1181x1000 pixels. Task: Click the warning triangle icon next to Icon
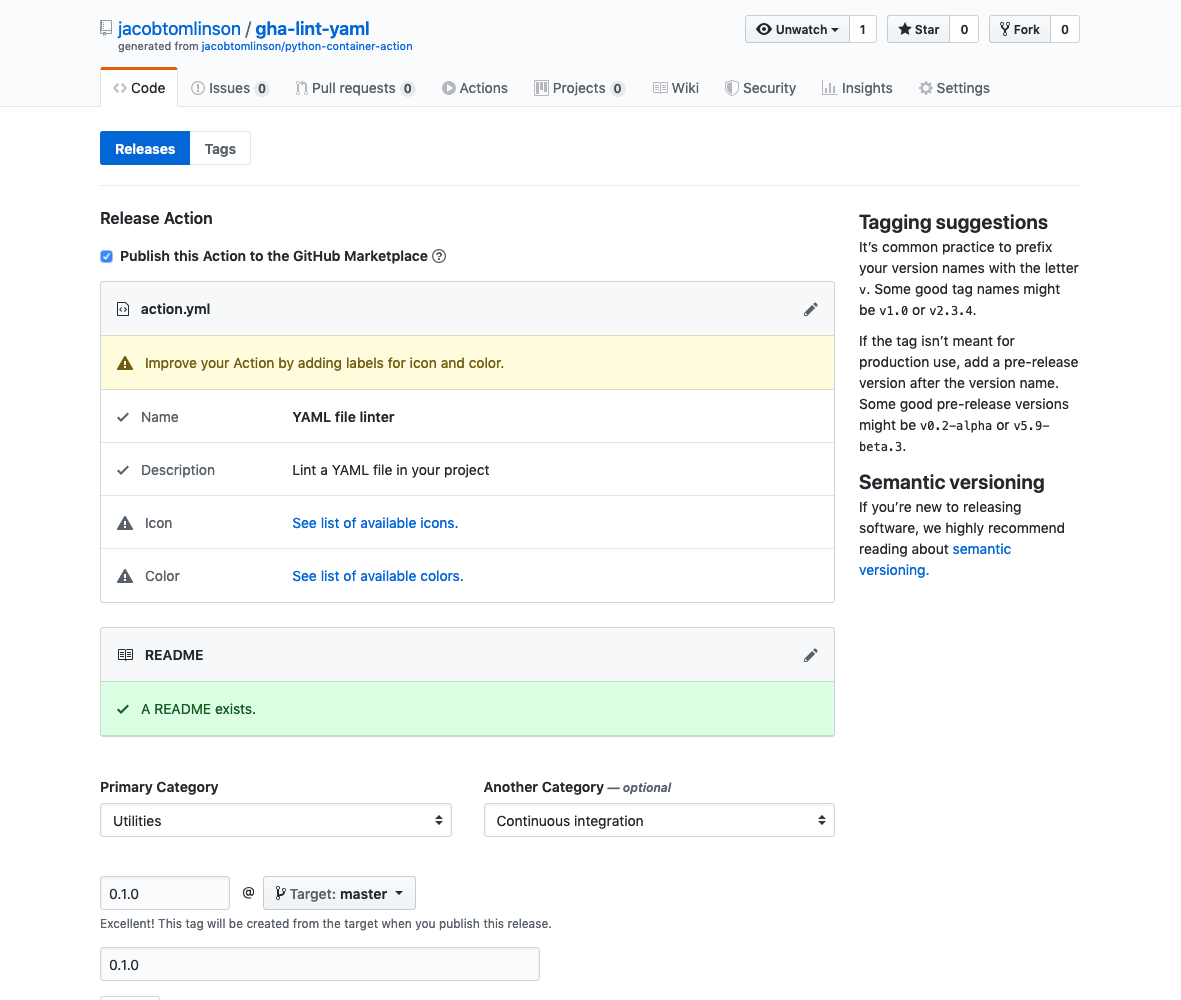125,523
